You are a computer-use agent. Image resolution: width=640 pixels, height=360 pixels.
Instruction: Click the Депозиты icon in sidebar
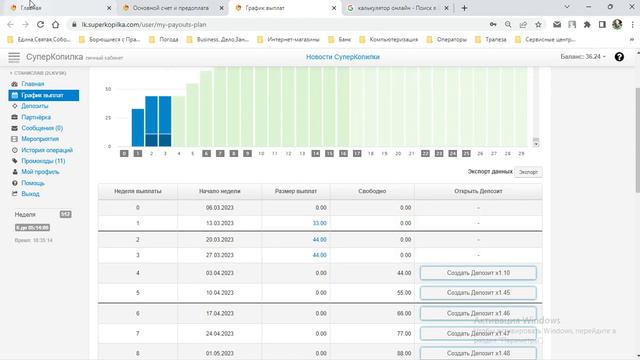click(x=15, y=106)
